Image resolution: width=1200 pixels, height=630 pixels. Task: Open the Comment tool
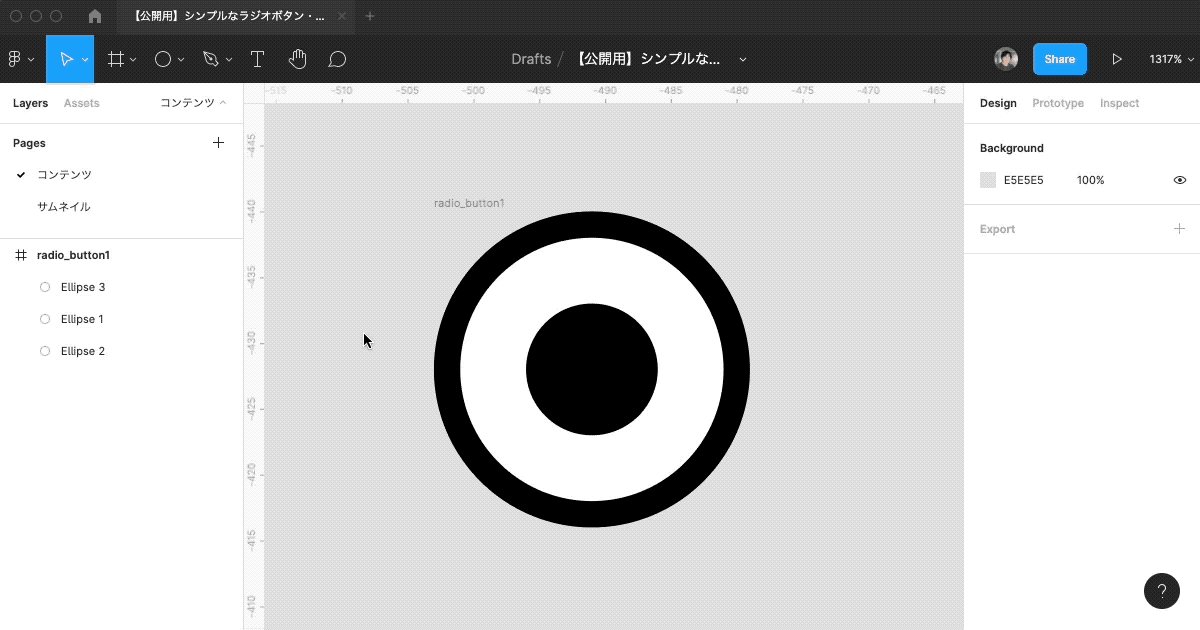click(x=337, y=58)
